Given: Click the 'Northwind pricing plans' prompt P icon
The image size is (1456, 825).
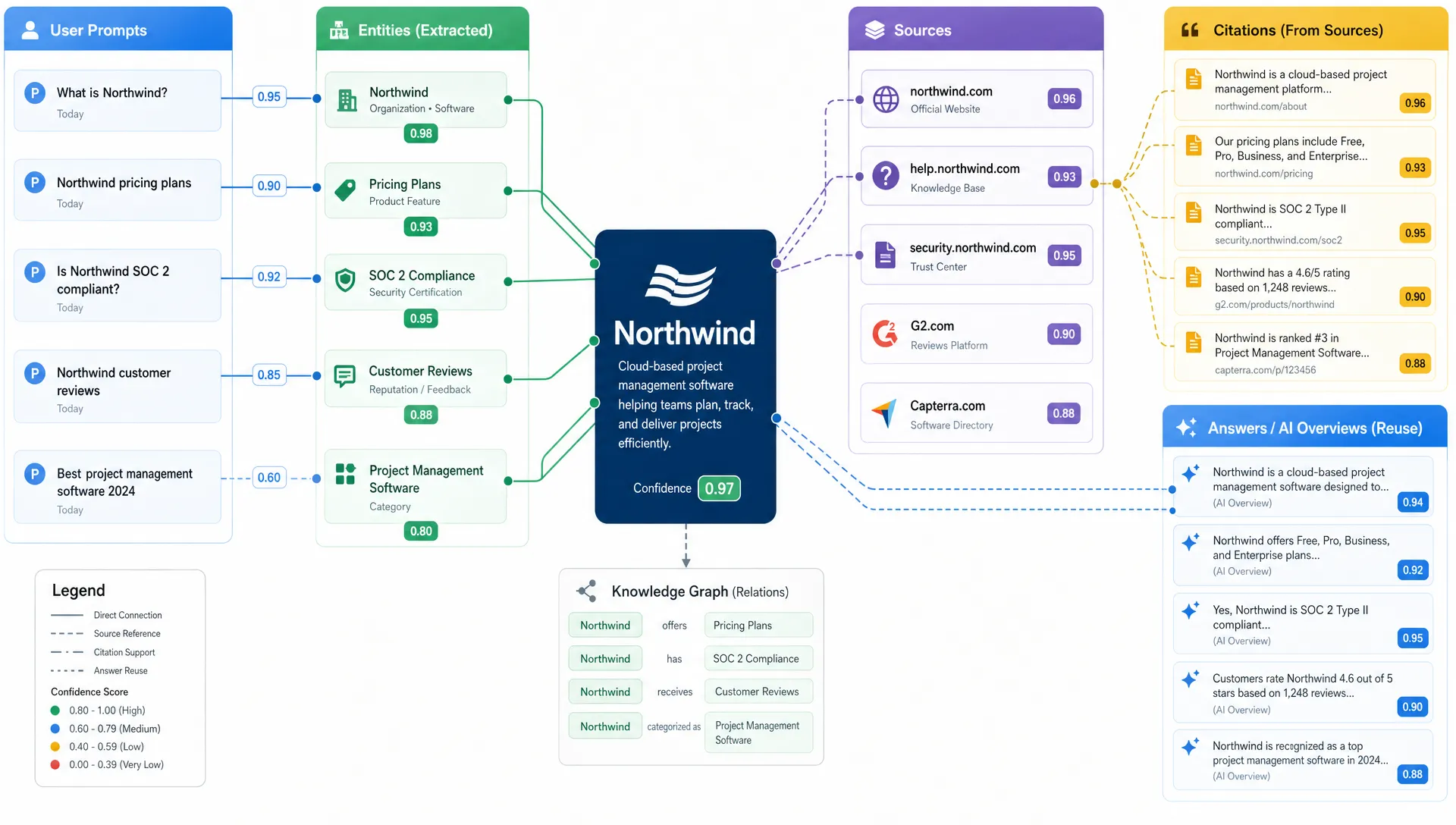Looking at the screenshot, I should tap(34, 182).
